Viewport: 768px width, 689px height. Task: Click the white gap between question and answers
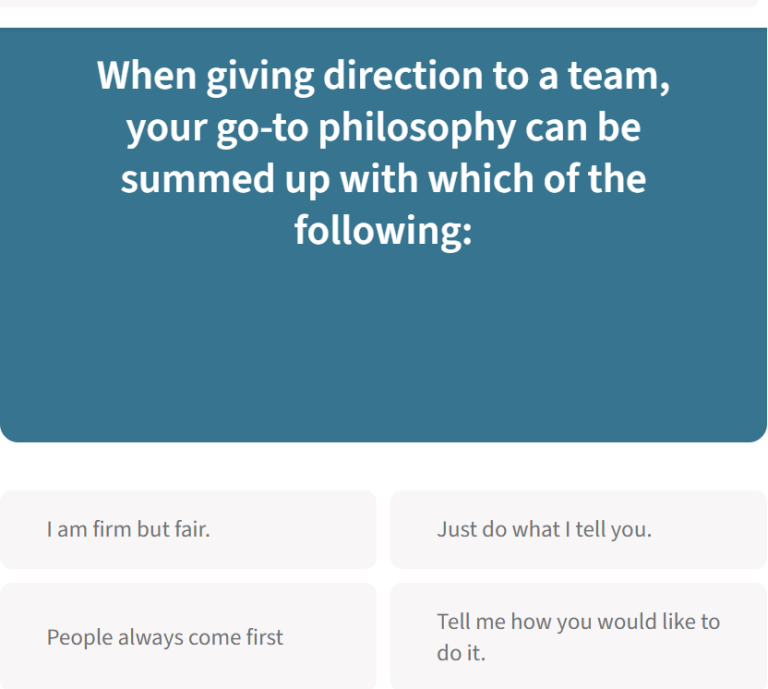coord(383,466)
